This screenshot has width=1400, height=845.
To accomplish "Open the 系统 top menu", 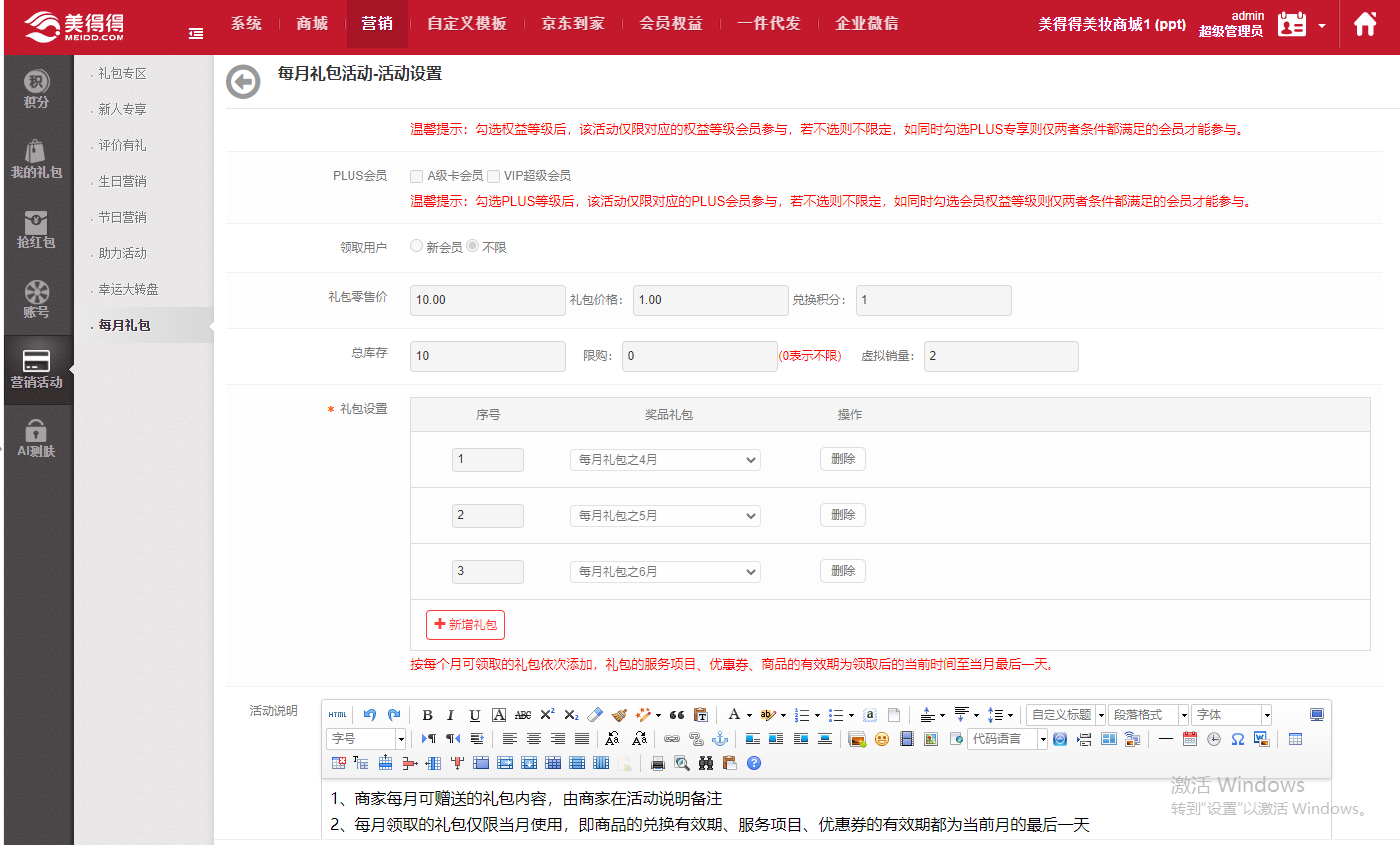I will tap(246, 23).
